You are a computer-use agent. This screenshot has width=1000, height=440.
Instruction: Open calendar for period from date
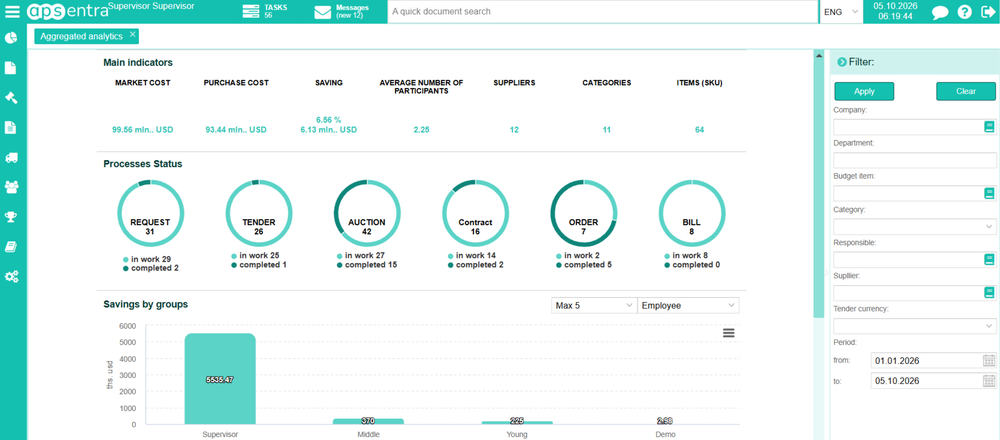(x=989, y=360)
